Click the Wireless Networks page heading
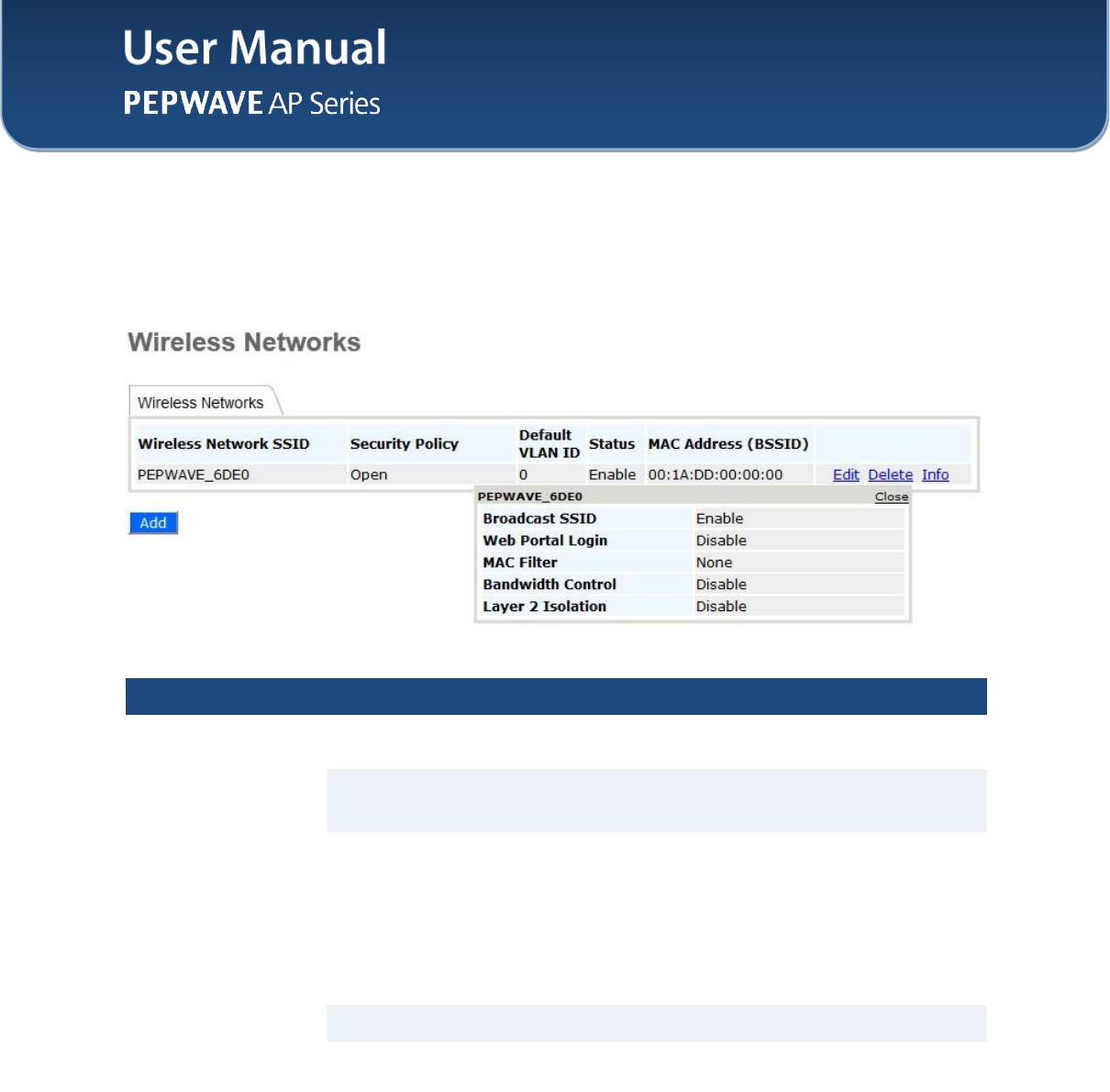Image resolution: width=1110 pixels, height=1092 pixels. [x=244, y=342]
